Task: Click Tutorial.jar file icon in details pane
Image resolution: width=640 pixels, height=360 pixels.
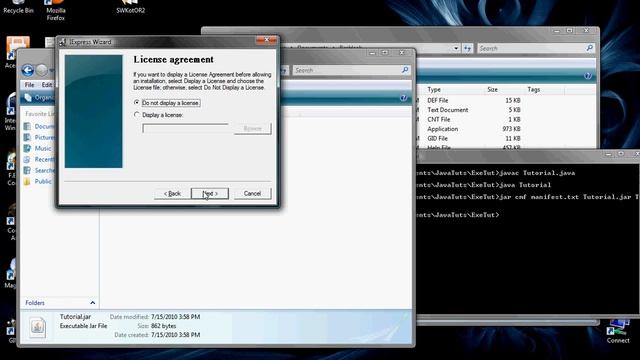Action: point(38,327)
